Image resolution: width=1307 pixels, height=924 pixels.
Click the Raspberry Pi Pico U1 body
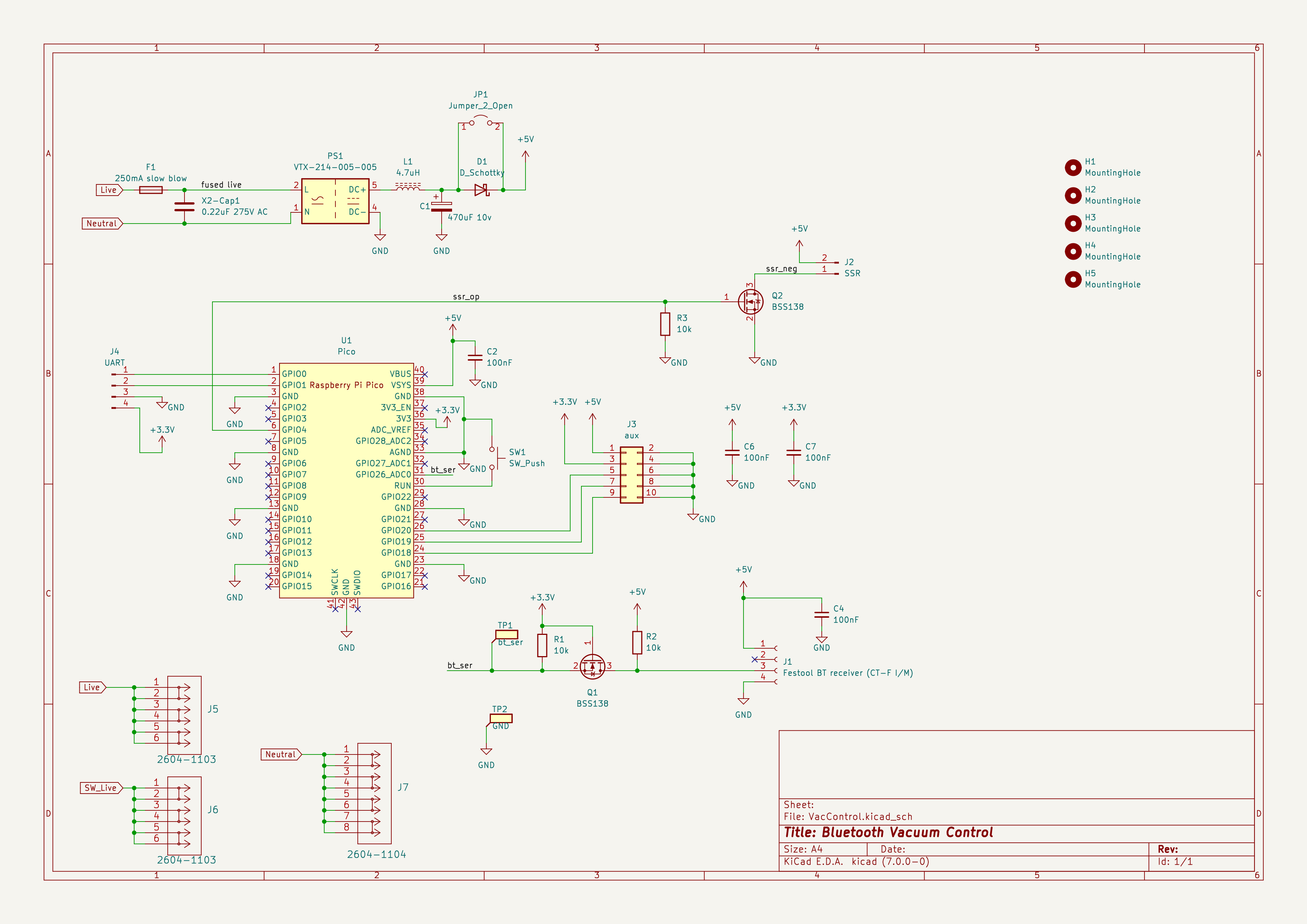[346, 481]
